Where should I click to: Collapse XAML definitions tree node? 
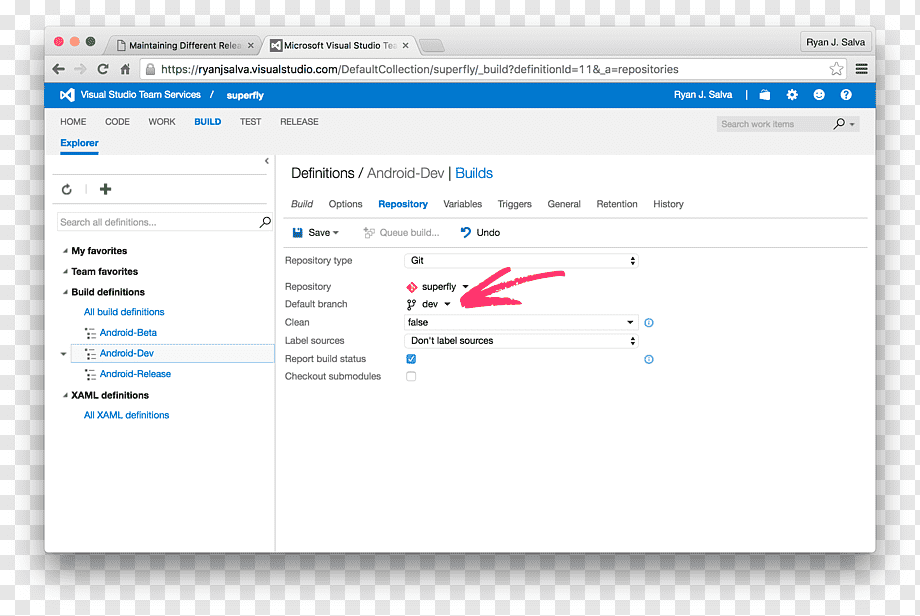(65, 395)
